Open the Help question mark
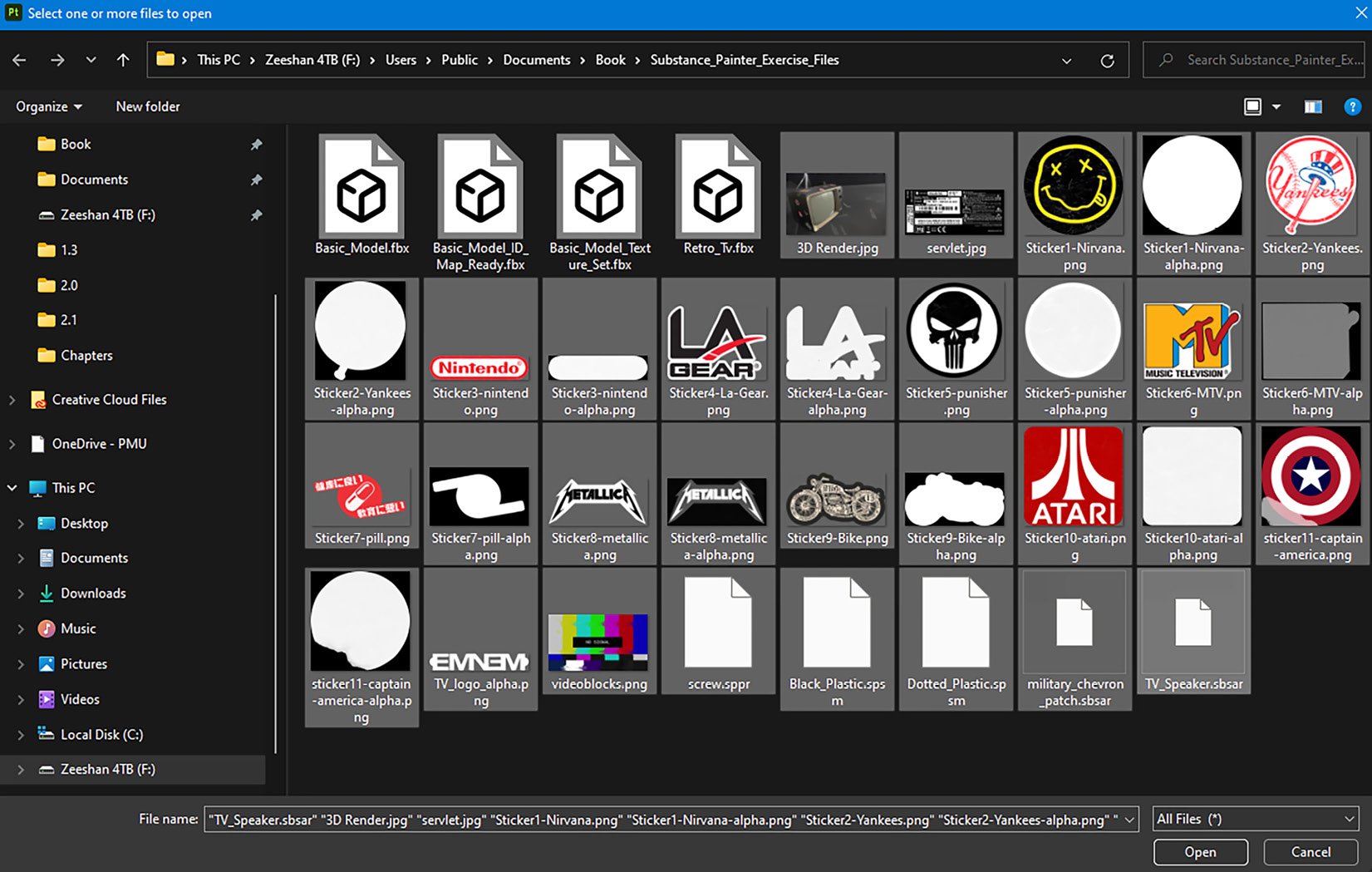The width and height of the screenshot is (1372, 872). (x=1353, y=106)
